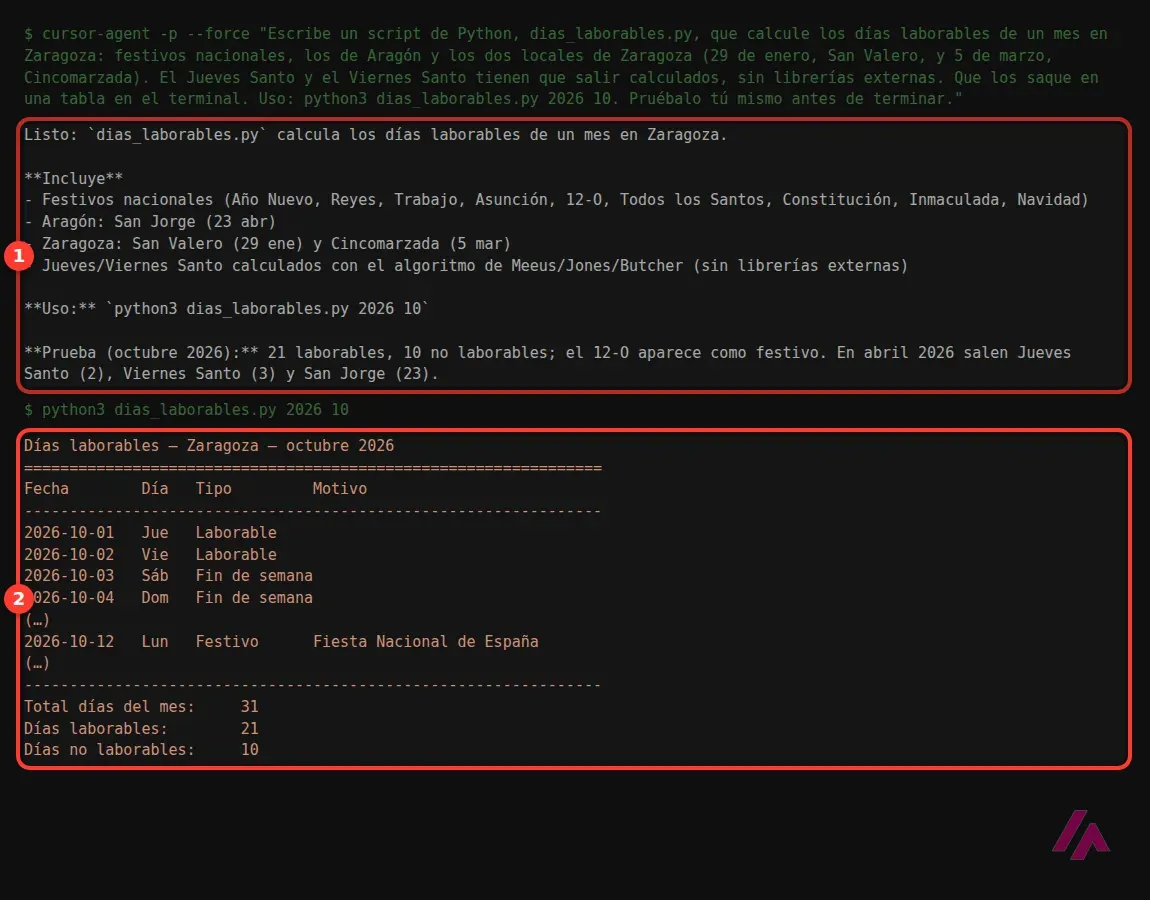Screen dimensions: 1150x900
Task: Click 'Fin de semana' in the 2026-10-03 row
Action: point(254,576)
